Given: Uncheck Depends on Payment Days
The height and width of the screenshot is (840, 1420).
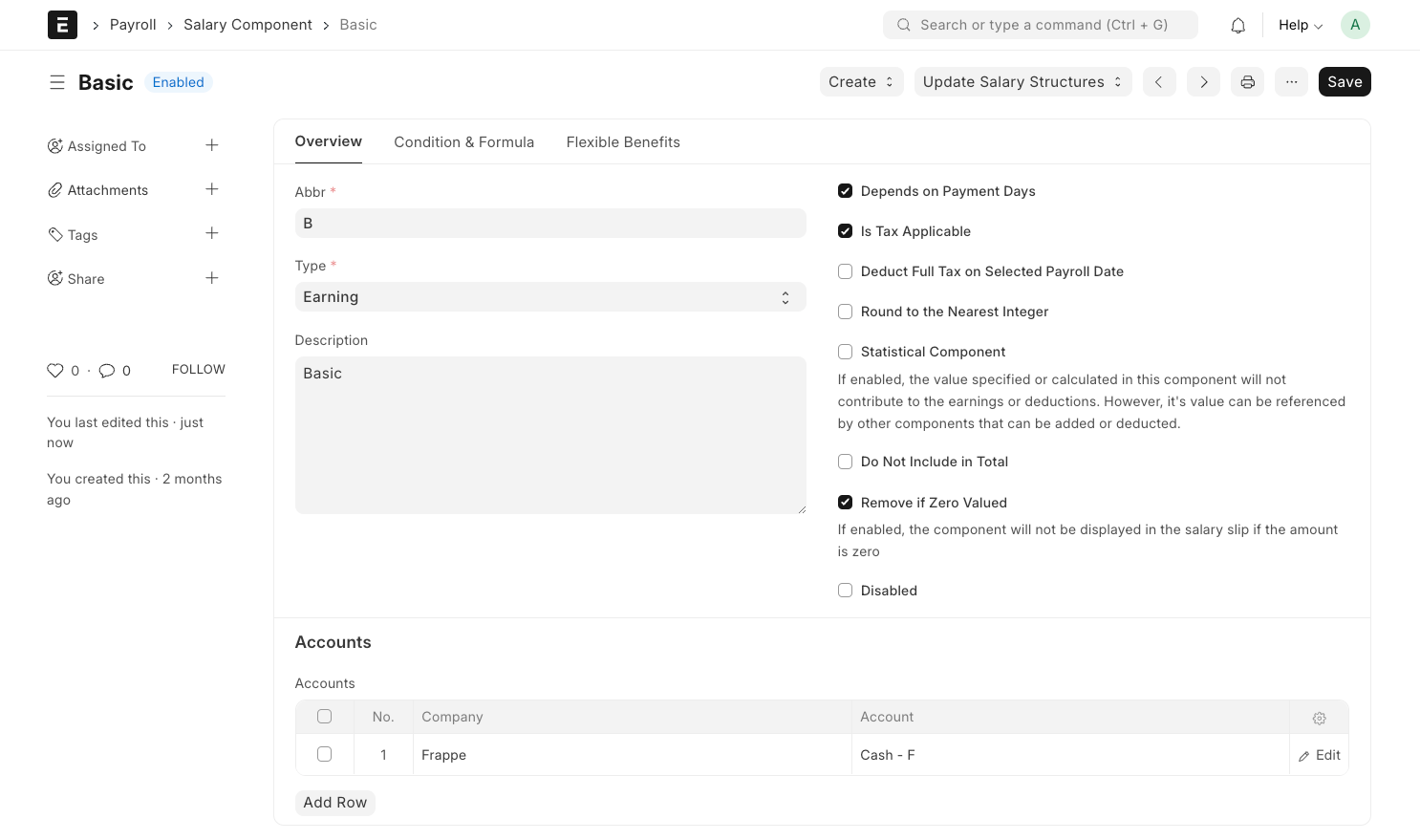Looking at the screenshot, I should (845, 191).
